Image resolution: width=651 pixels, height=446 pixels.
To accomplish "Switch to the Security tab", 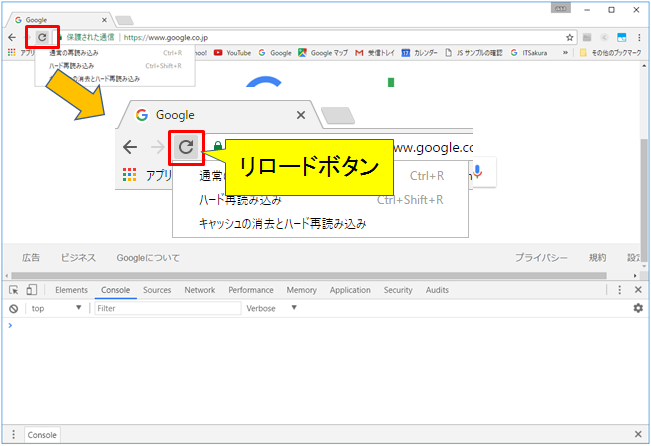I will pos(398,290).
